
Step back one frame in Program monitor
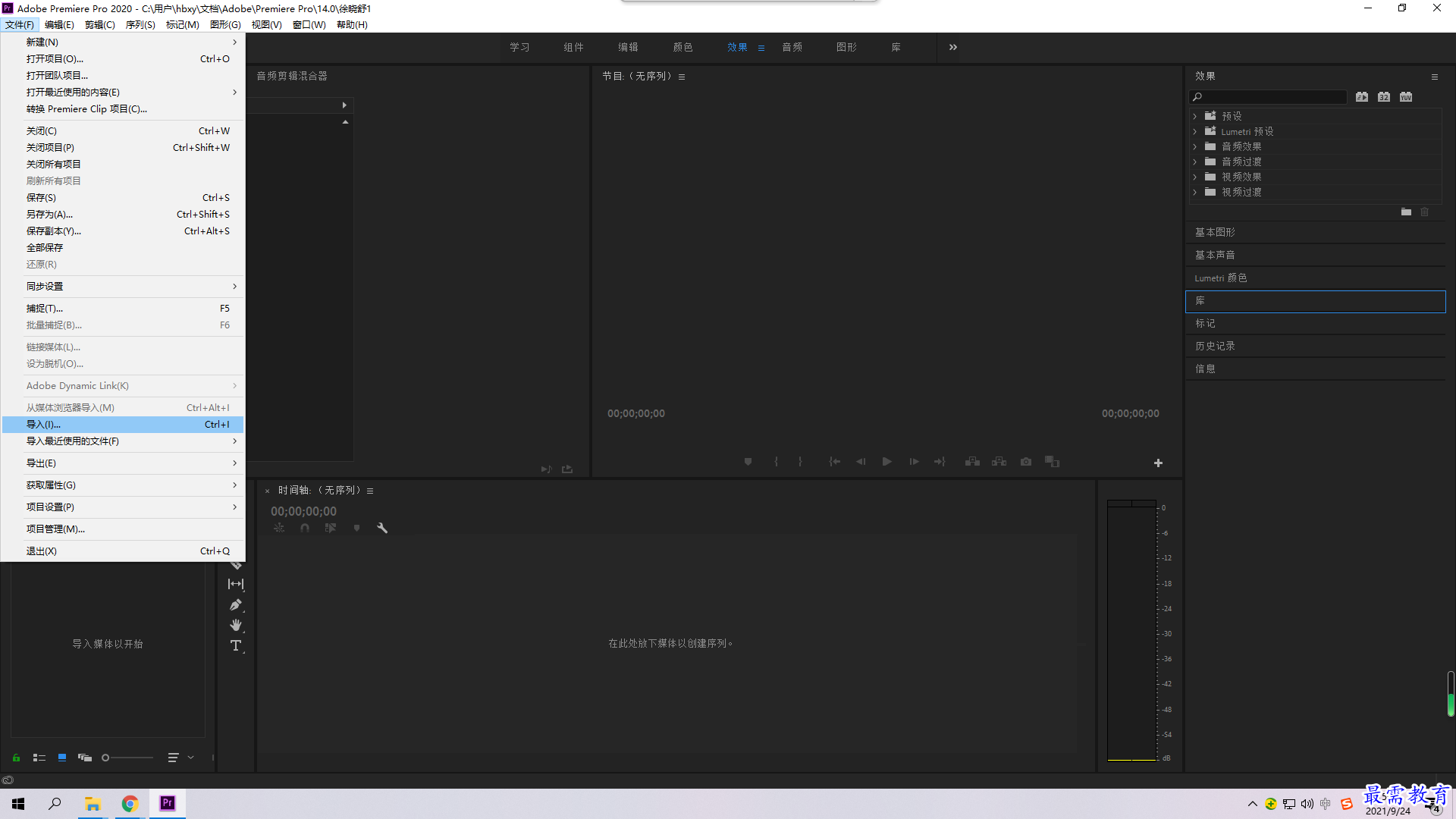pos(861,462)
